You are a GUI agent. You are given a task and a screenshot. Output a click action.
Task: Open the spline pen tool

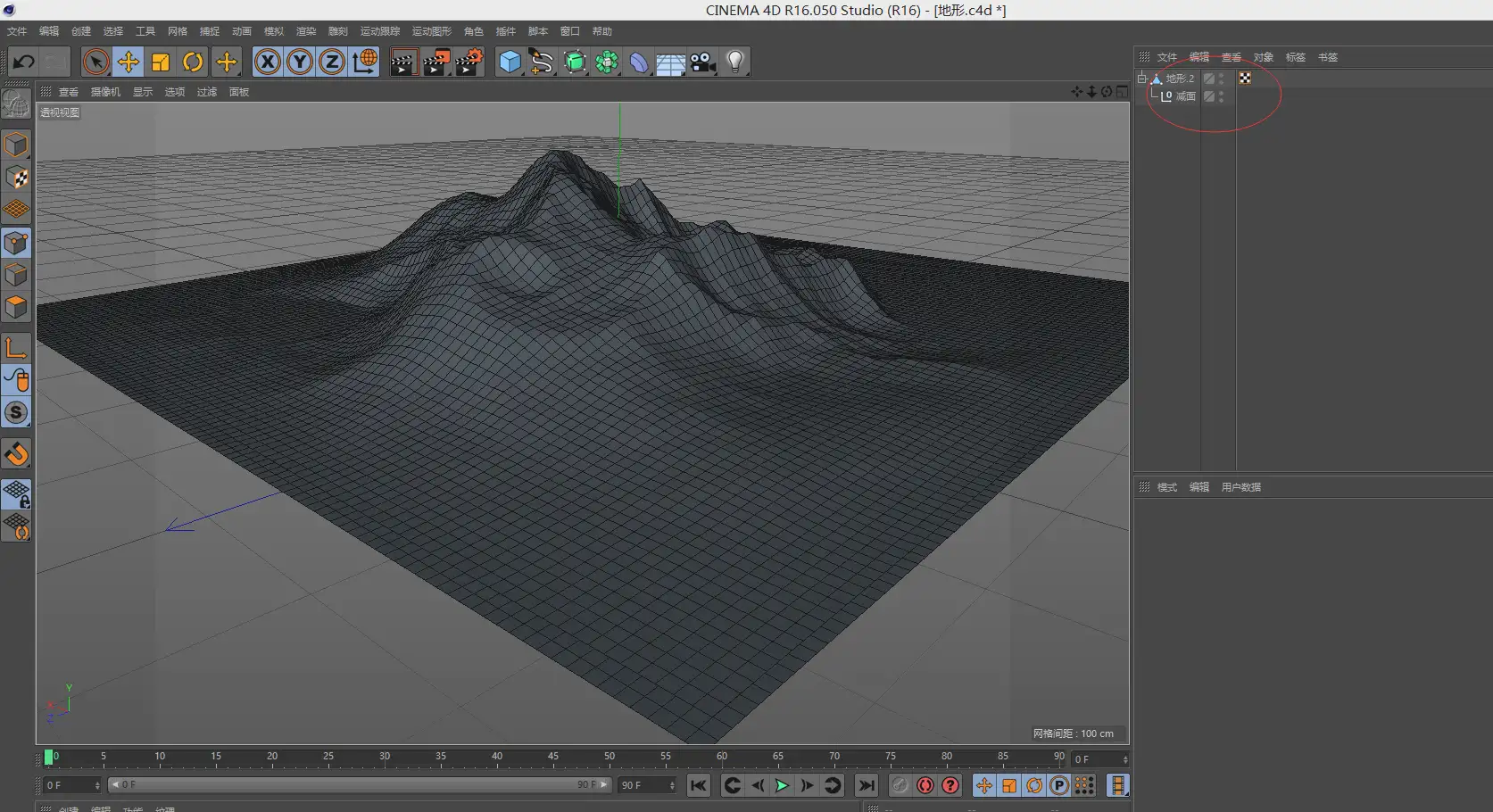pos(542,62)
